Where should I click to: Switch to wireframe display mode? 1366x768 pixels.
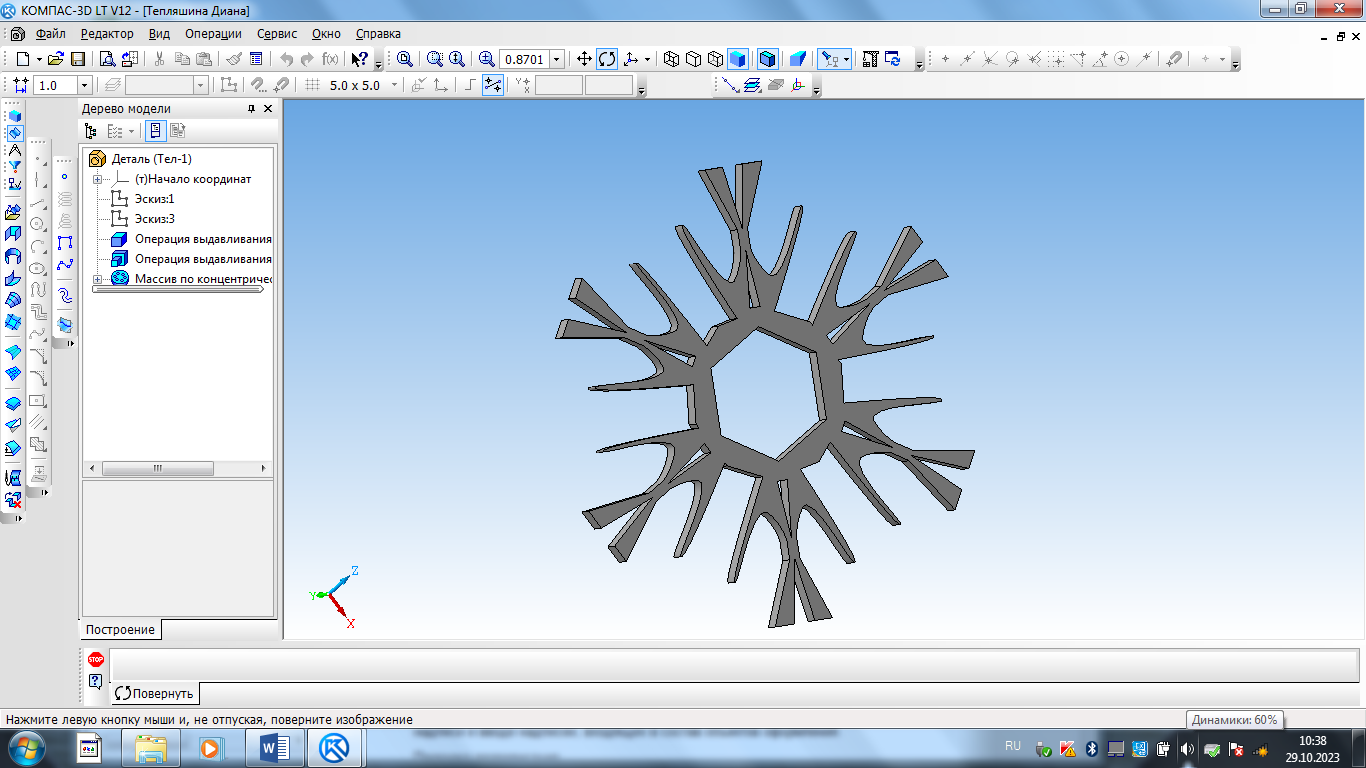point(671,59)
